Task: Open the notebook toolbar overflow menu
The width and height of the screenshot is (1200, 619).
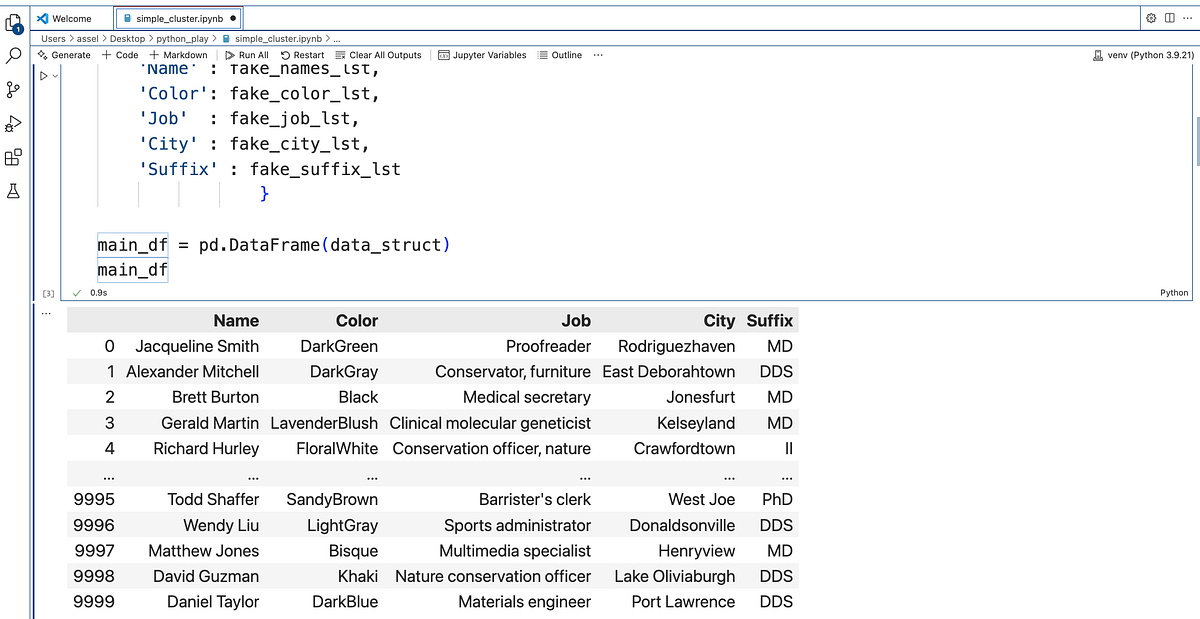Action: pyautogui.click(x=597, y=55)
